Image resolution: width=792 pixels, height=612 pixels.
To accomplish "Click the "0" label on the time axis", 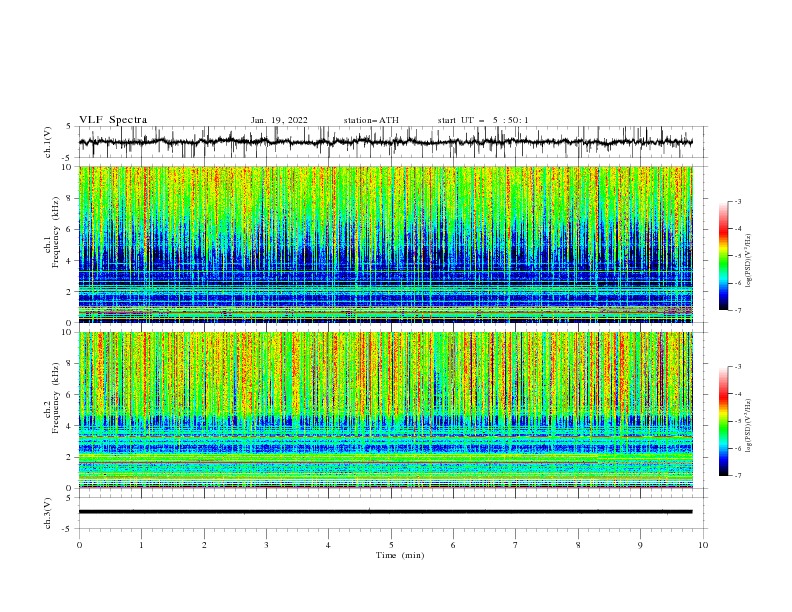I will click(79, 545).
